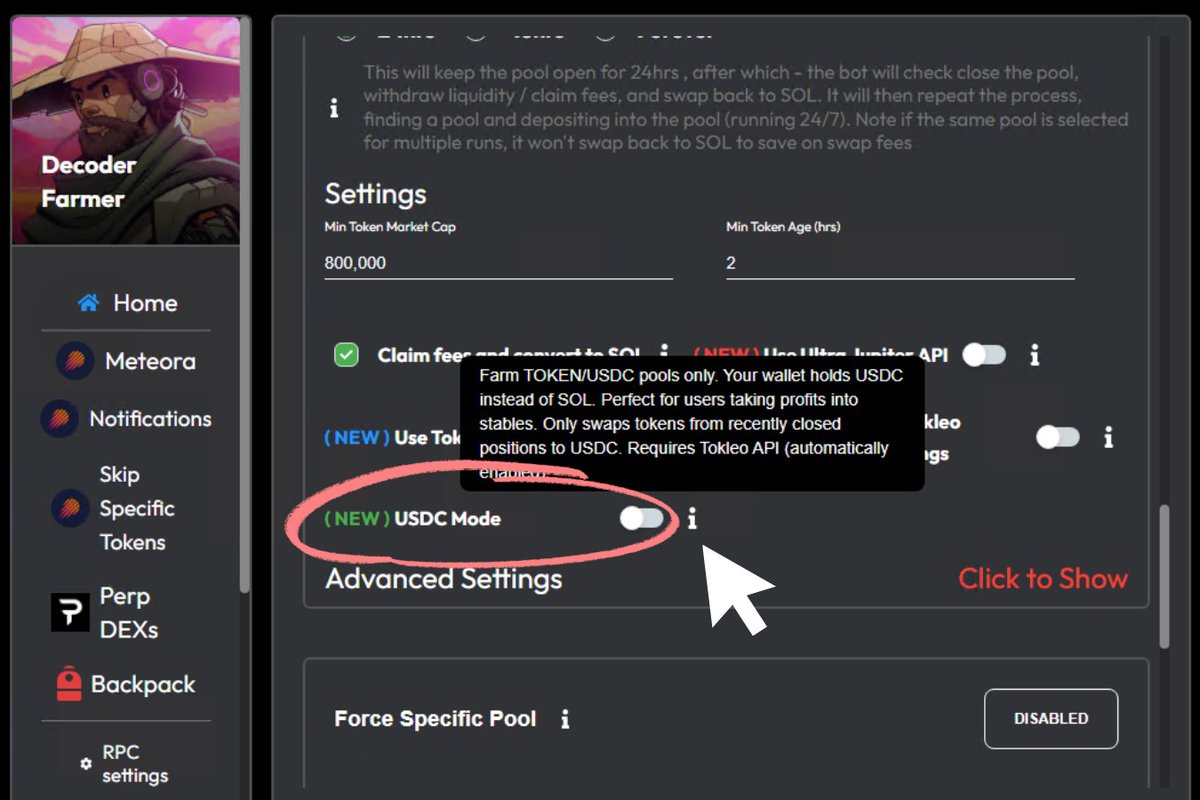Open Notifications in the sidebar
This screenshot has width=1200, height=800.
127,419
